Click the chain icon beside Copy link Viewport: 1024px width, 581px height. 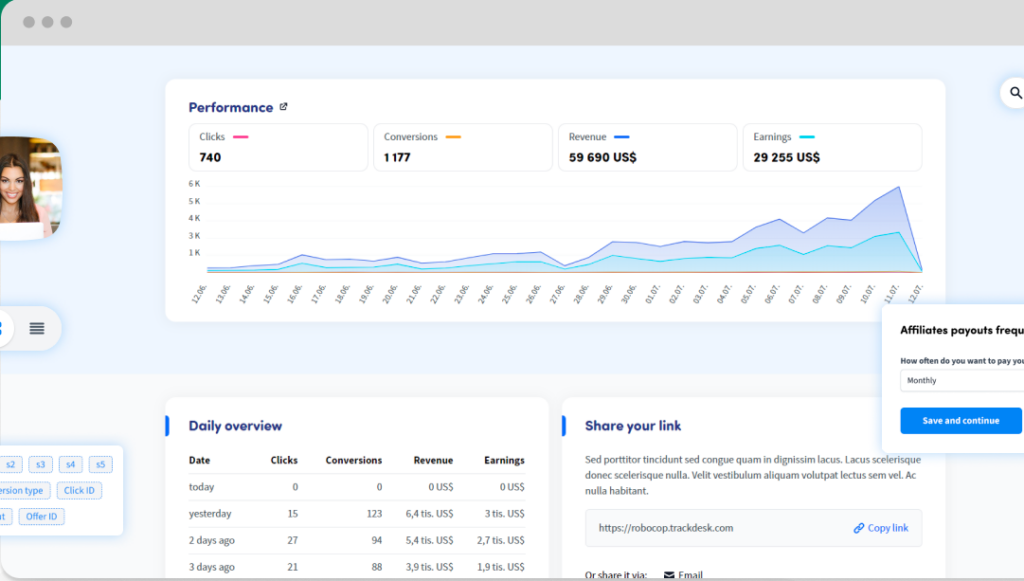click(x=859, y=528)
